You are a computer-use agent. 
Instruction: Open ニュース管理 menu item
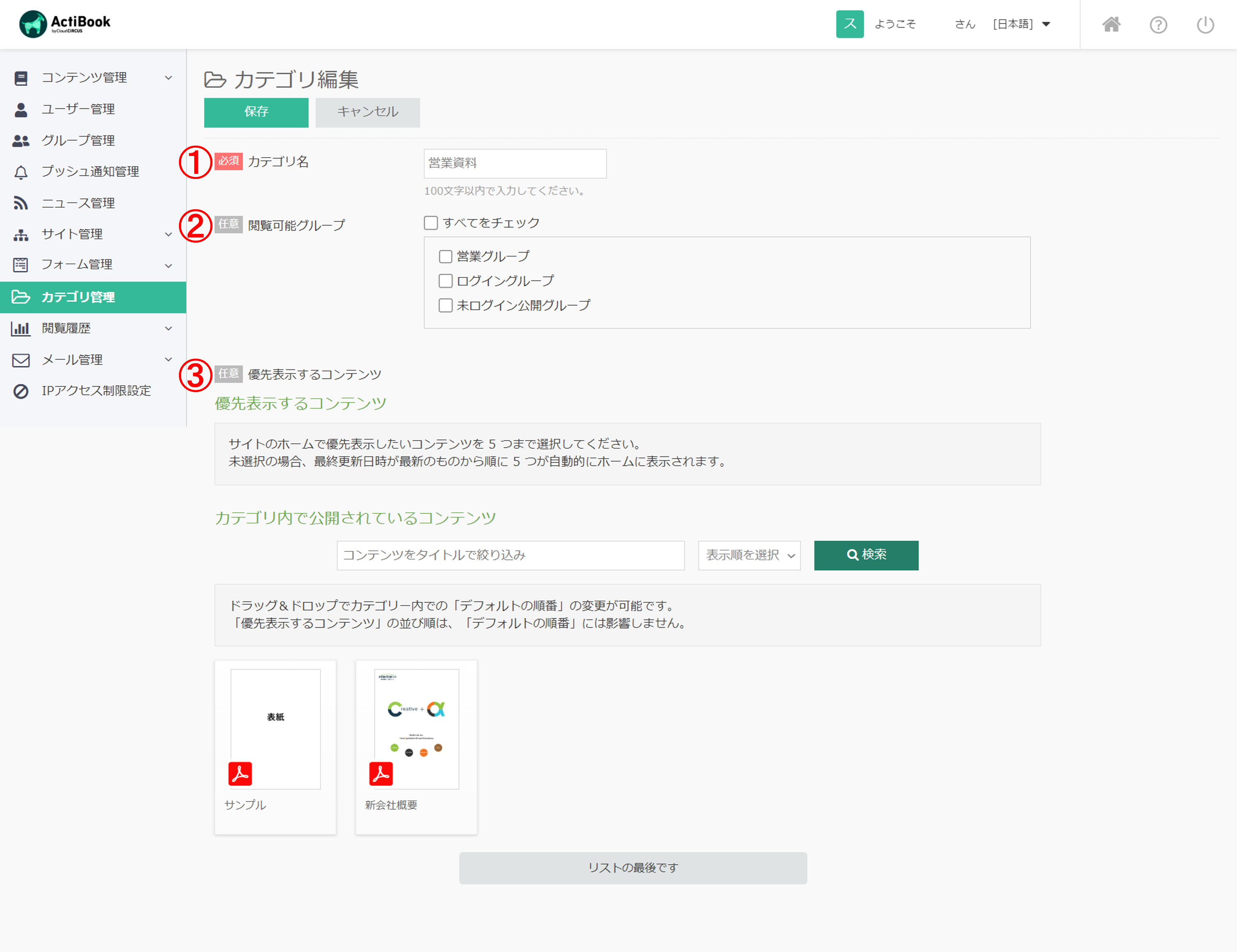click(x=93, y=203)
